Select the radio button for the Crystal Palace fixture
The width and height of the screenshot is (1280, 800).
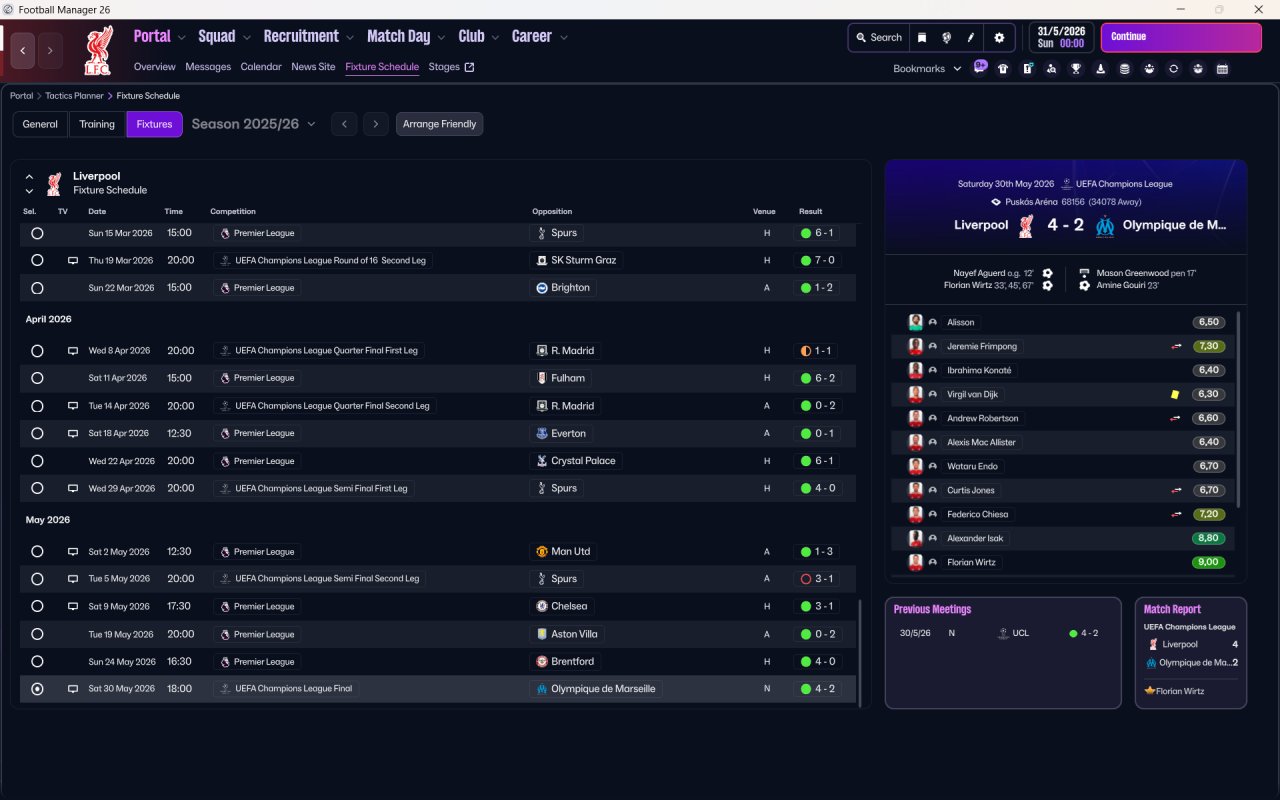[x=37, y=461]
